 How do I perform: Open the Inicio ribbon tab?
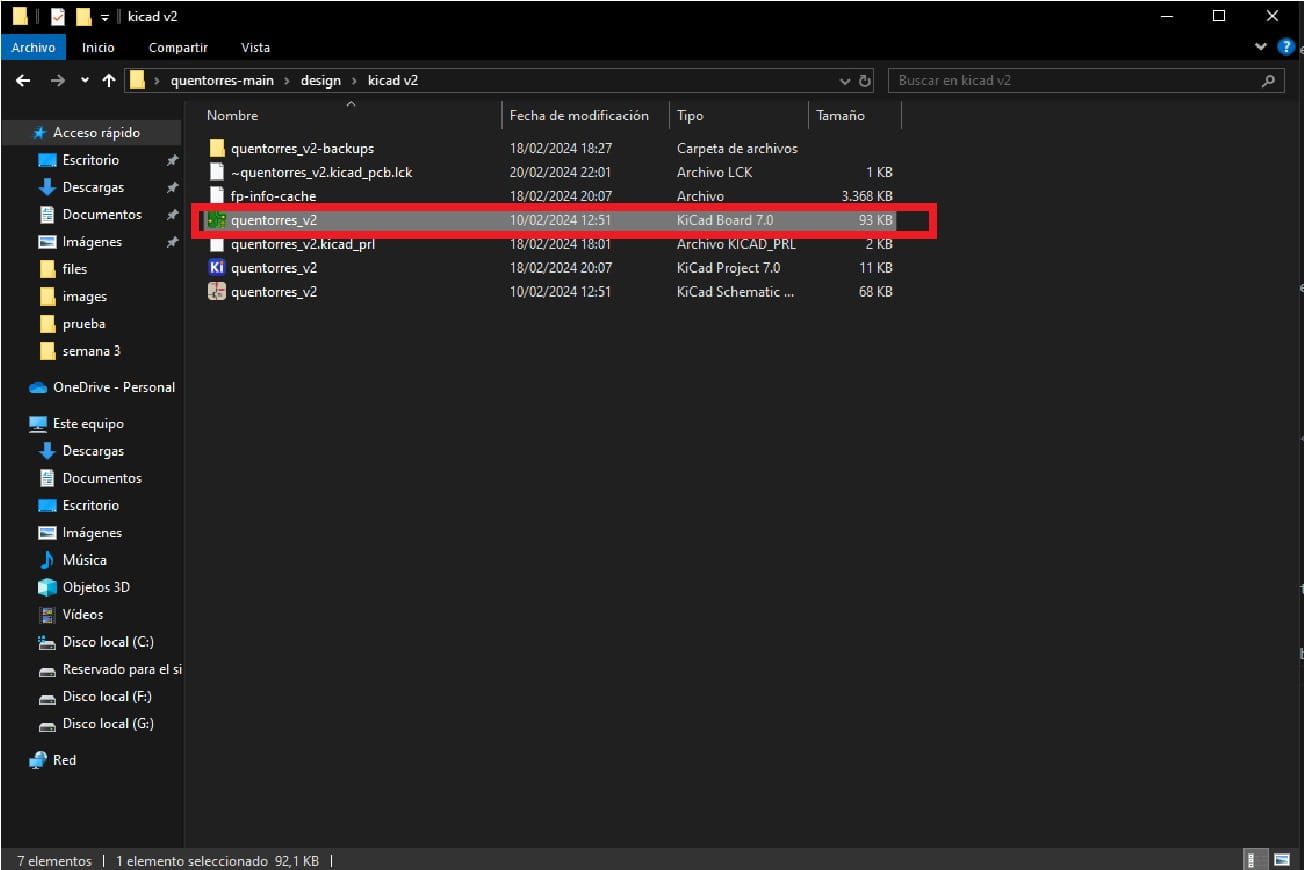pyautogui.click(x=98, y=47)
